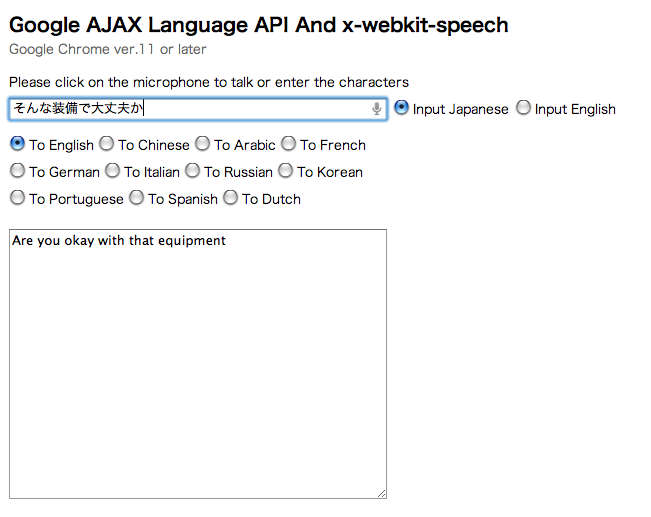Select the Input English radio button

523,108
